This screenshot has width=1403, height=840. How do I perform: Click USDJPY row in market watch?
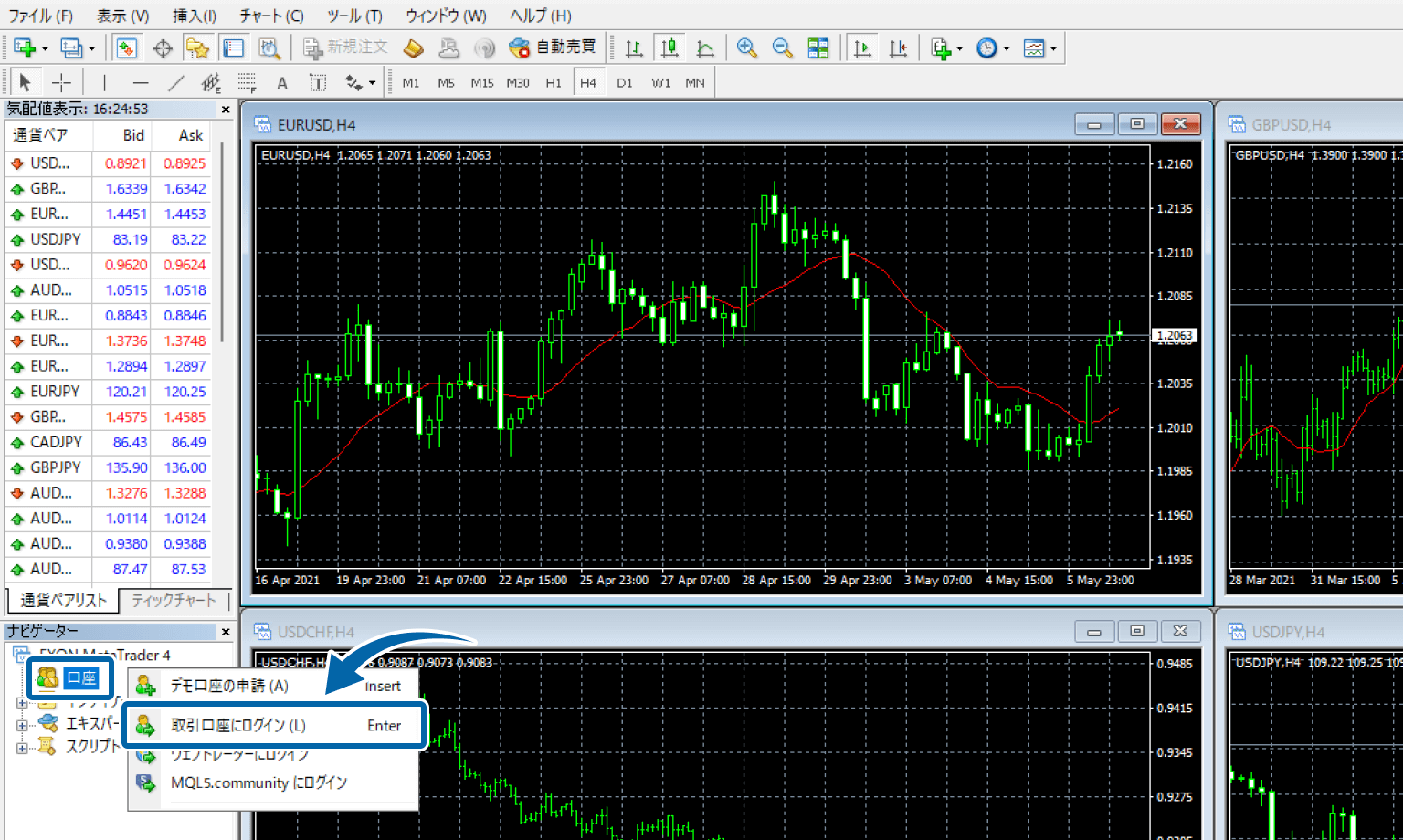click(x=108, y=239)
